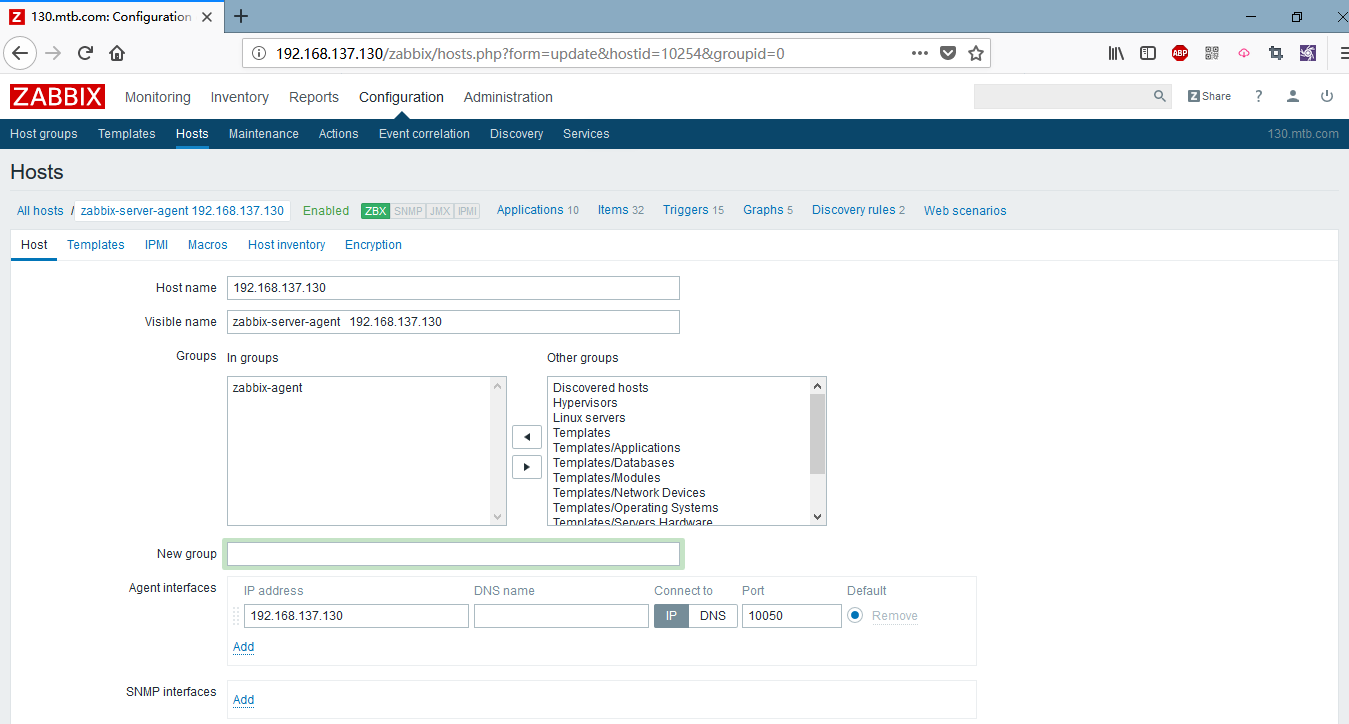Reload the current page
The height and width of the screenshot is (724, 1349).
point(85,53)
